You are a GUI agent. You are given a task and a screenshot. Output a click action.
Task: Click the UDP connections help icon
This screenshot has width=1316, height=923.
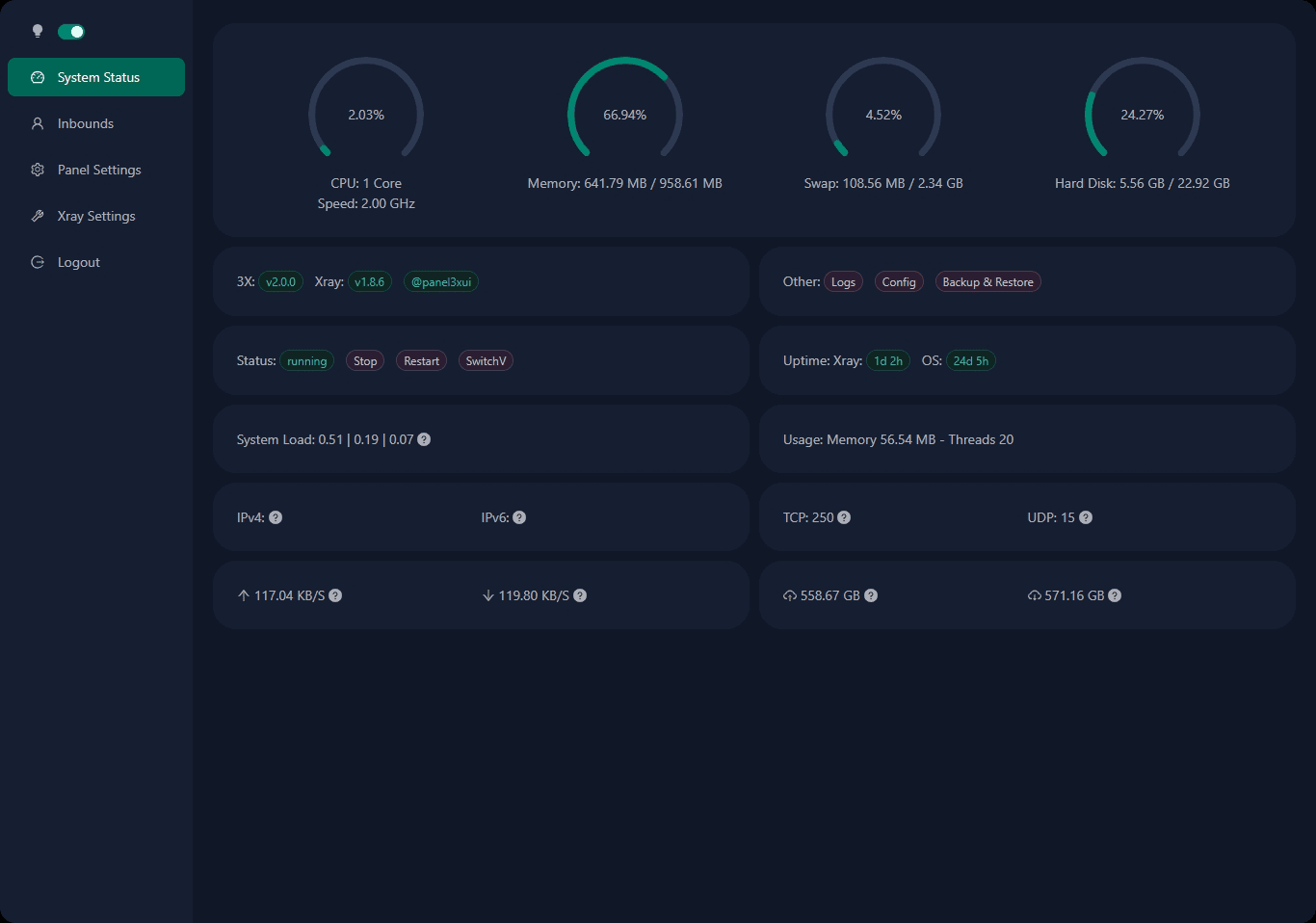tap(1086, 517)
